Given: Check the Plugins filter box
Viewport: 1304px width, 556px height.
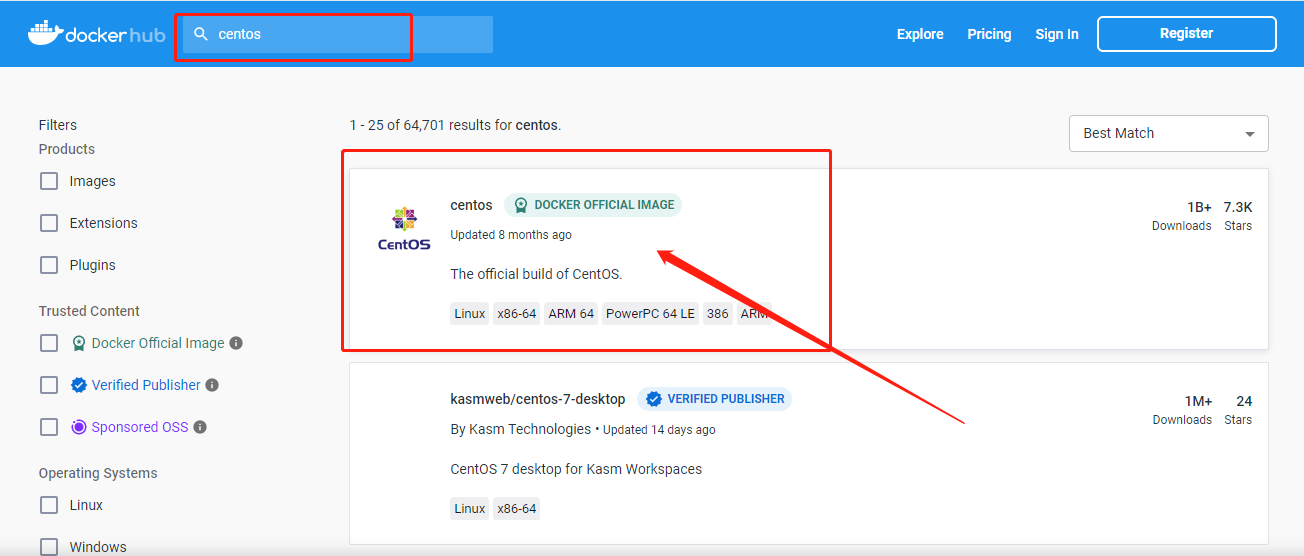Looking at the screenshot, I should (49, 265).
